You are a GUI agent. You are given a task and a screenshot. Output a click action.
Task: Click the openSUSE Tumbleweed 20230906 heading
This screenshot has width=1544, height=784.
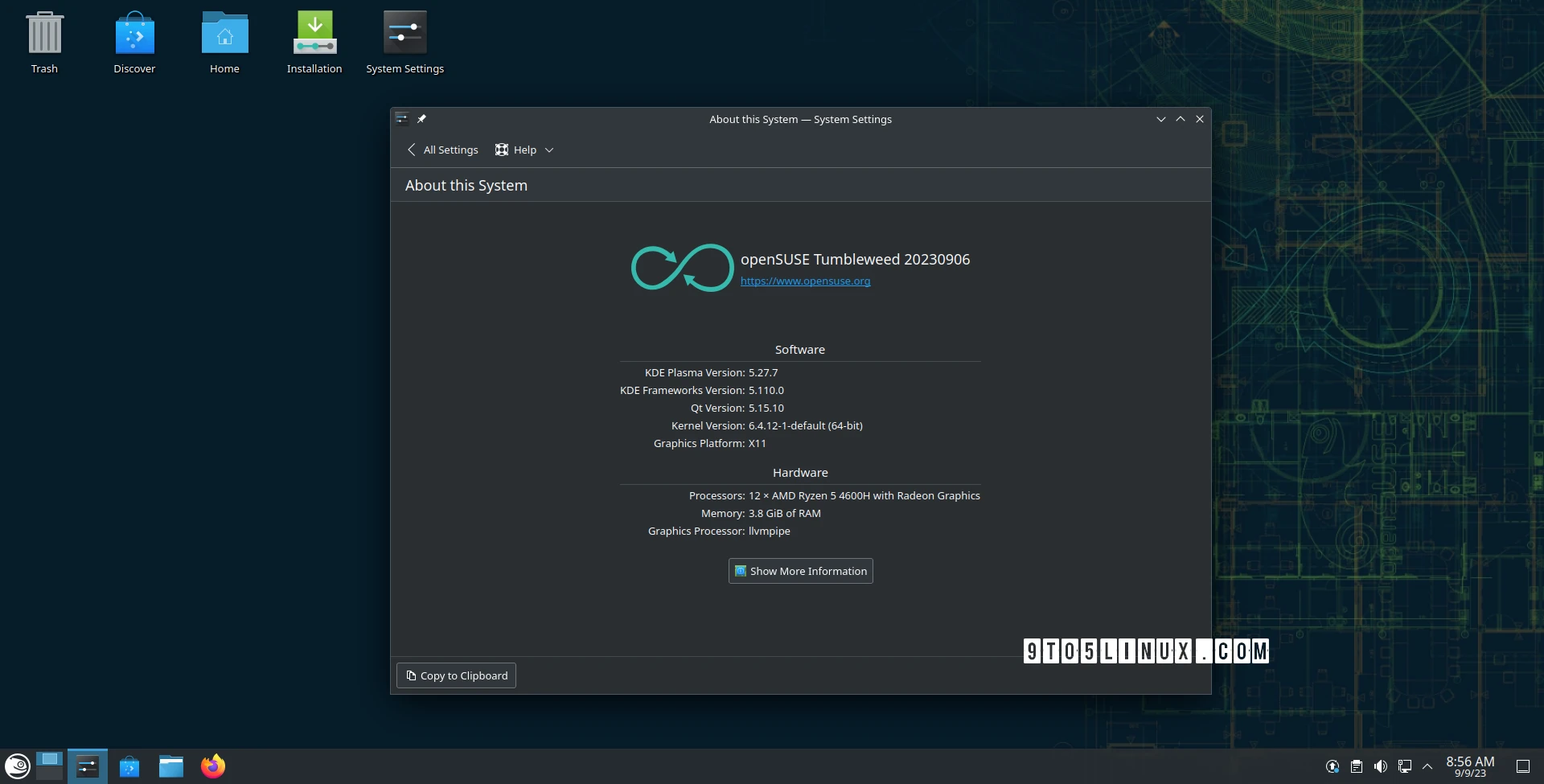(x=855, y=259)
